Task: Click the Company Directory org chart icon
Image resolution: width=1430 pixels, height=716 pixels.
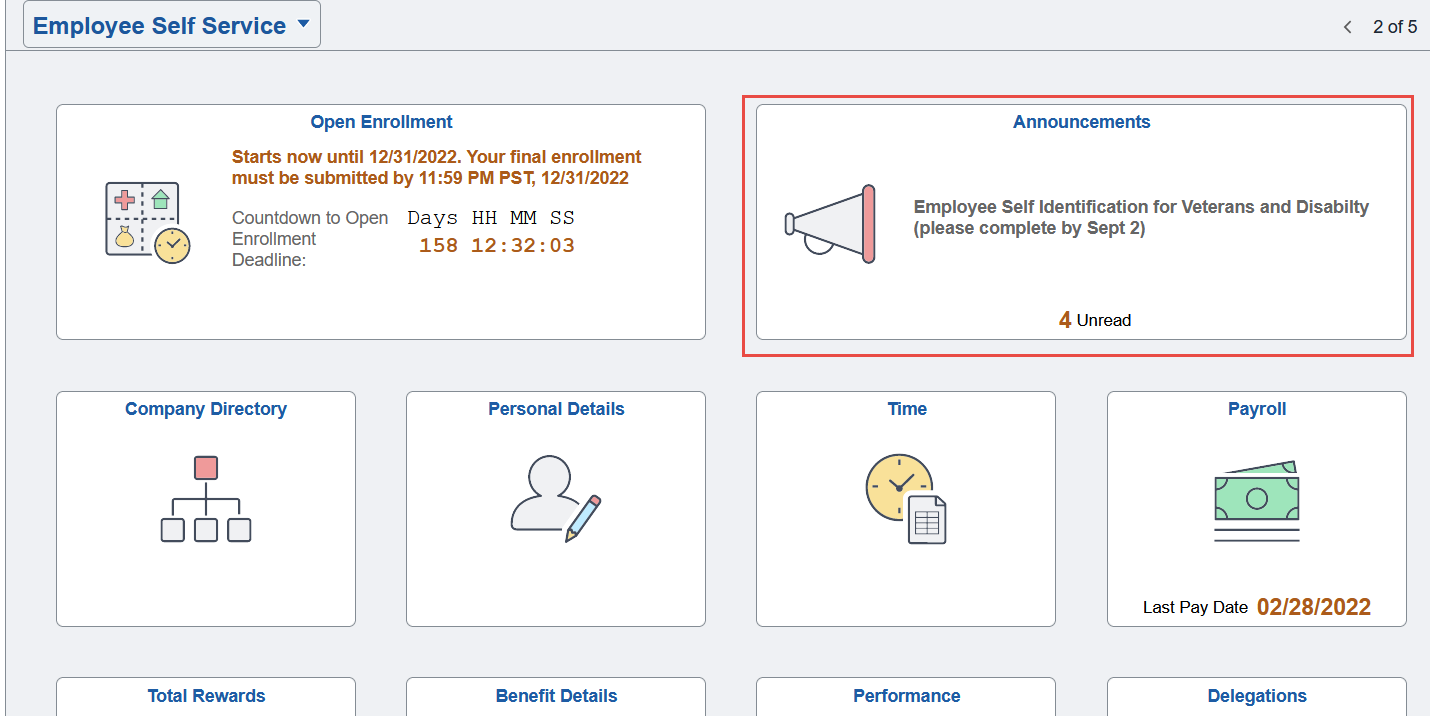Action: (x=206, y=499)
